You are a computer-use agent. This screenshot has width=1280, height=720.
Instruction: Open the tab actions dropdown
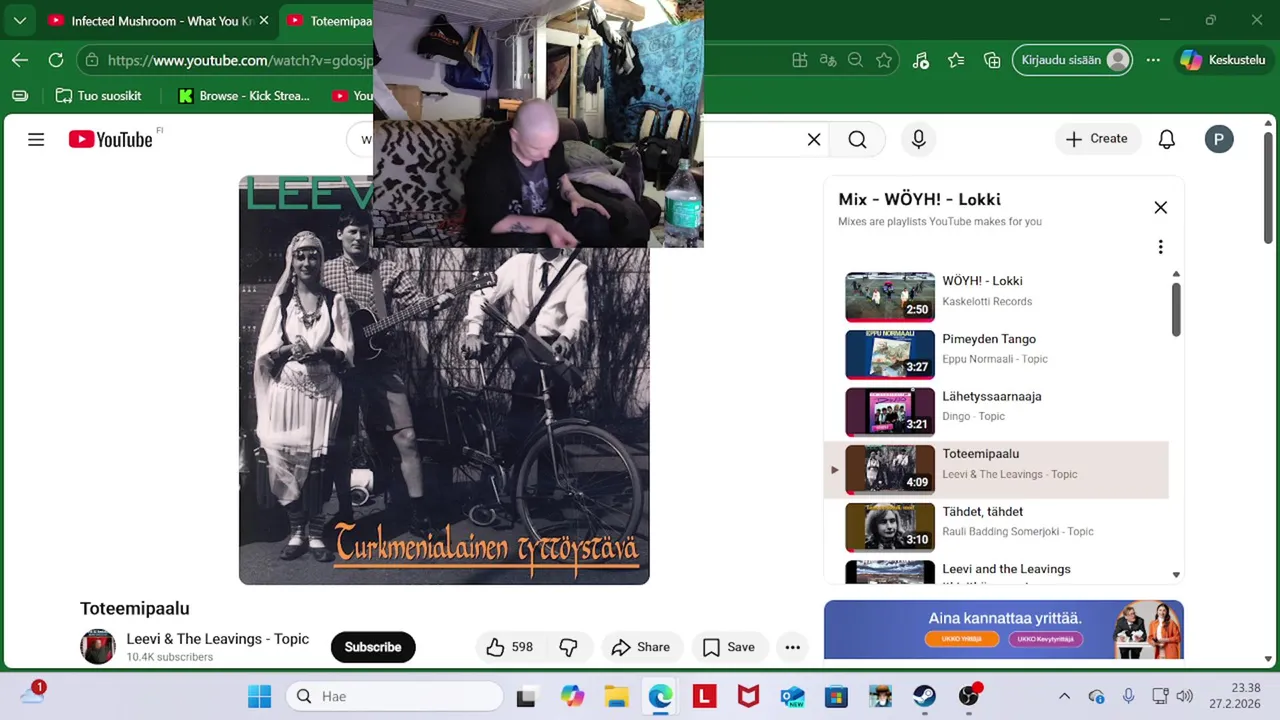[20, 20]
